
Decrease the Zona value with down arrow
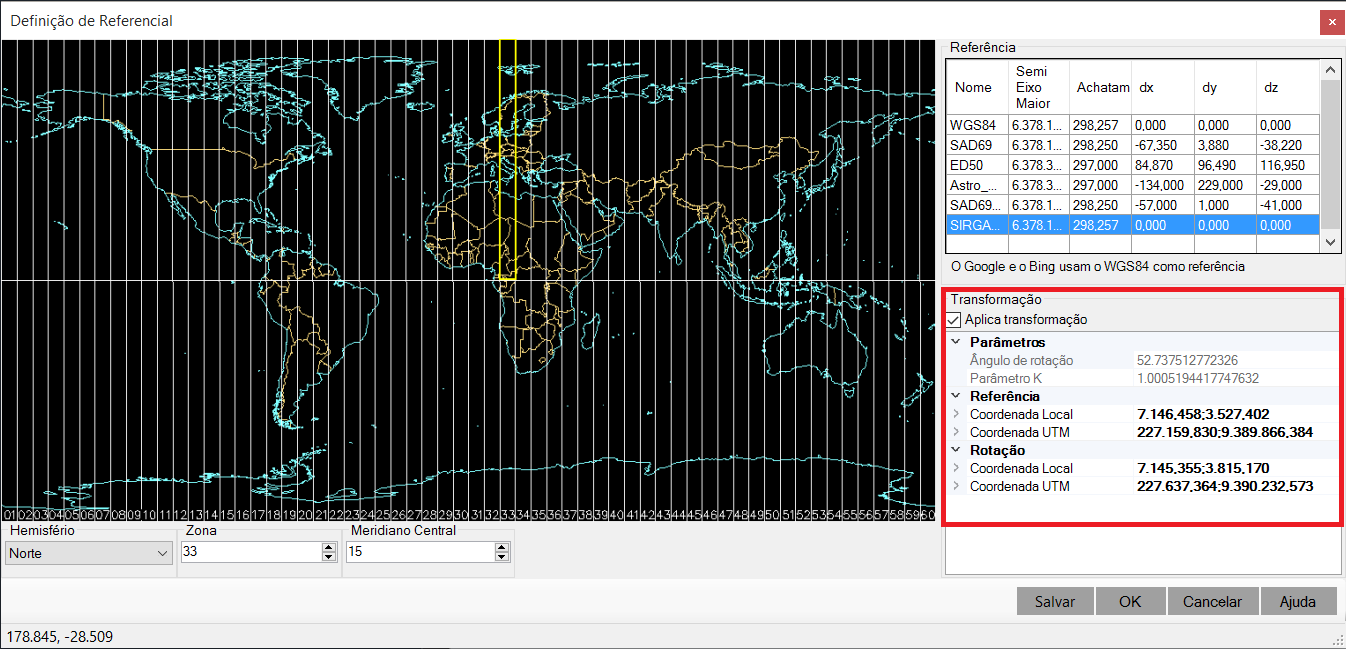click(329, 557)
